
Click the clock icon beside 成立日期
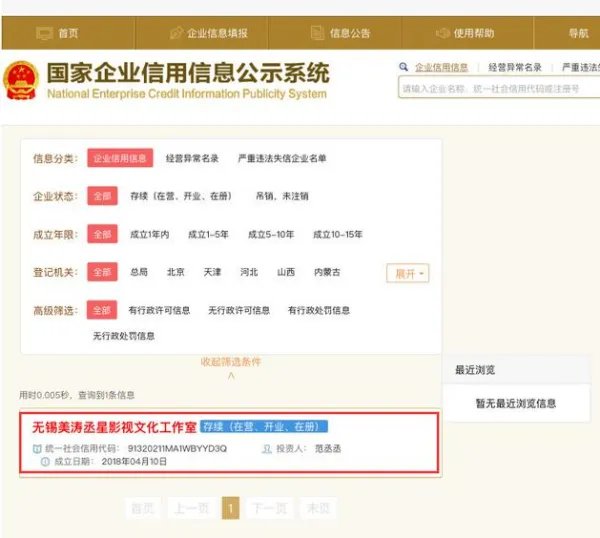point(44,462)
